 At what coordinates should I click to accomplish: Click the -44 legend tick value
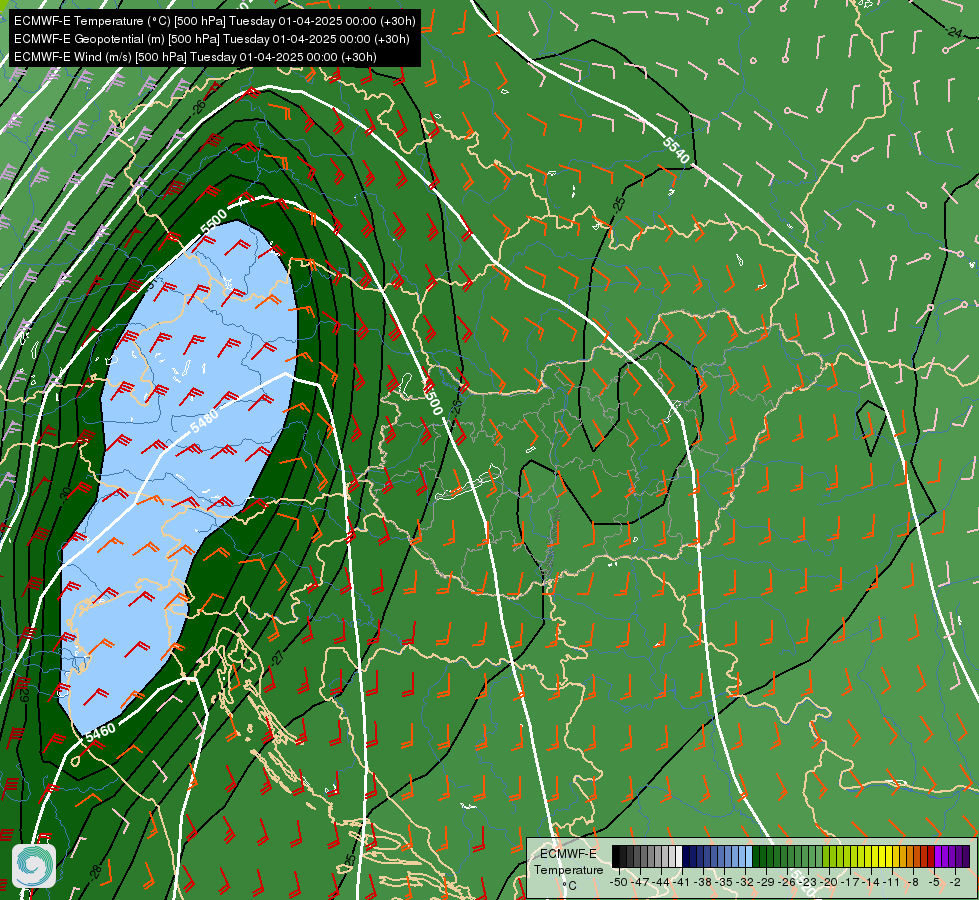point(661,882)
